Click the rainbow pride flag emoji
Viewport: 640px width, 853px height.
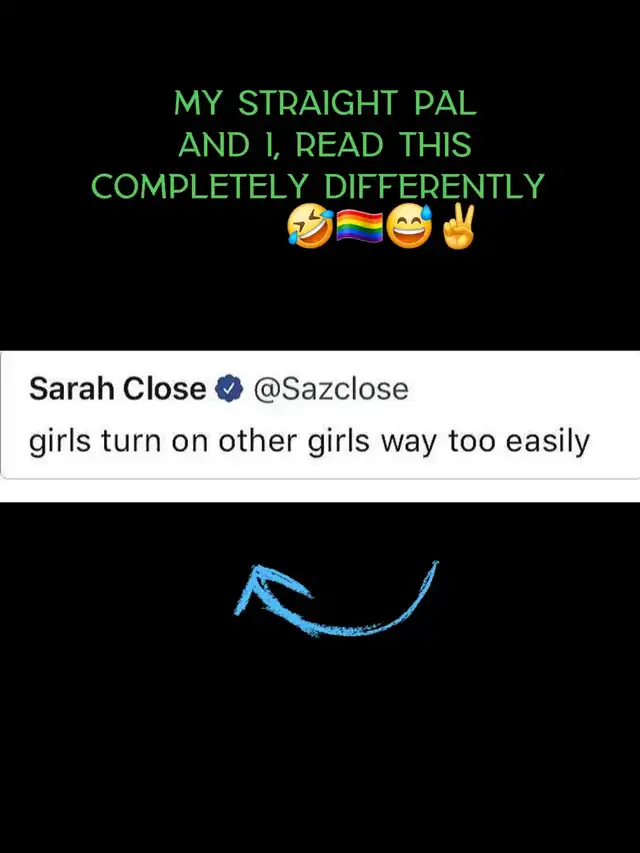359,228
